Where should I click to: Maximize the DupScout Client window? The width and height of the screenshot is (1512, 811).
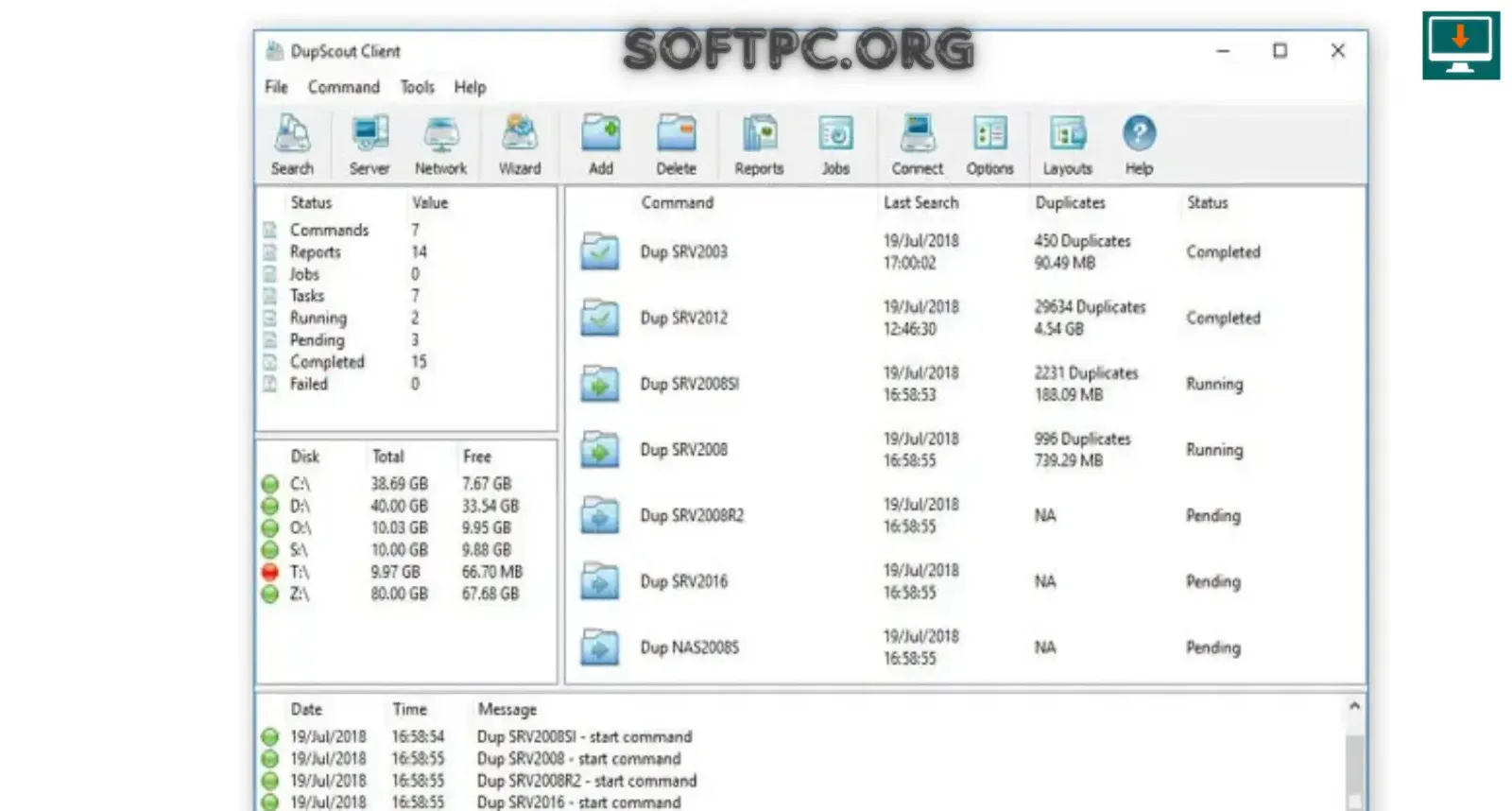pyautogui.click(x=1280, y=51)
